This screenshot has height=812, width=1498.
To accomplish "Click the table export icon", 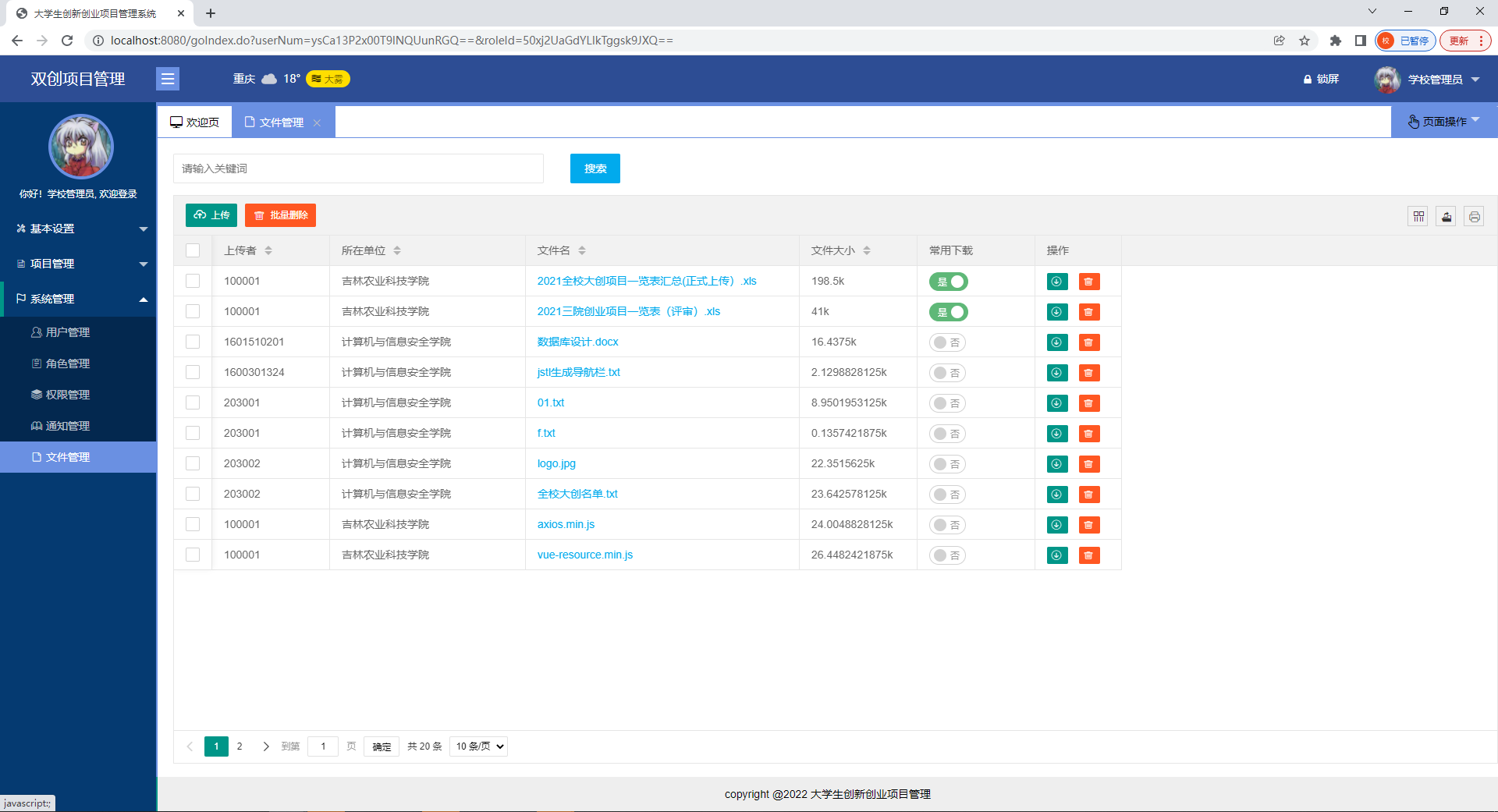I will pos(1447,216).
